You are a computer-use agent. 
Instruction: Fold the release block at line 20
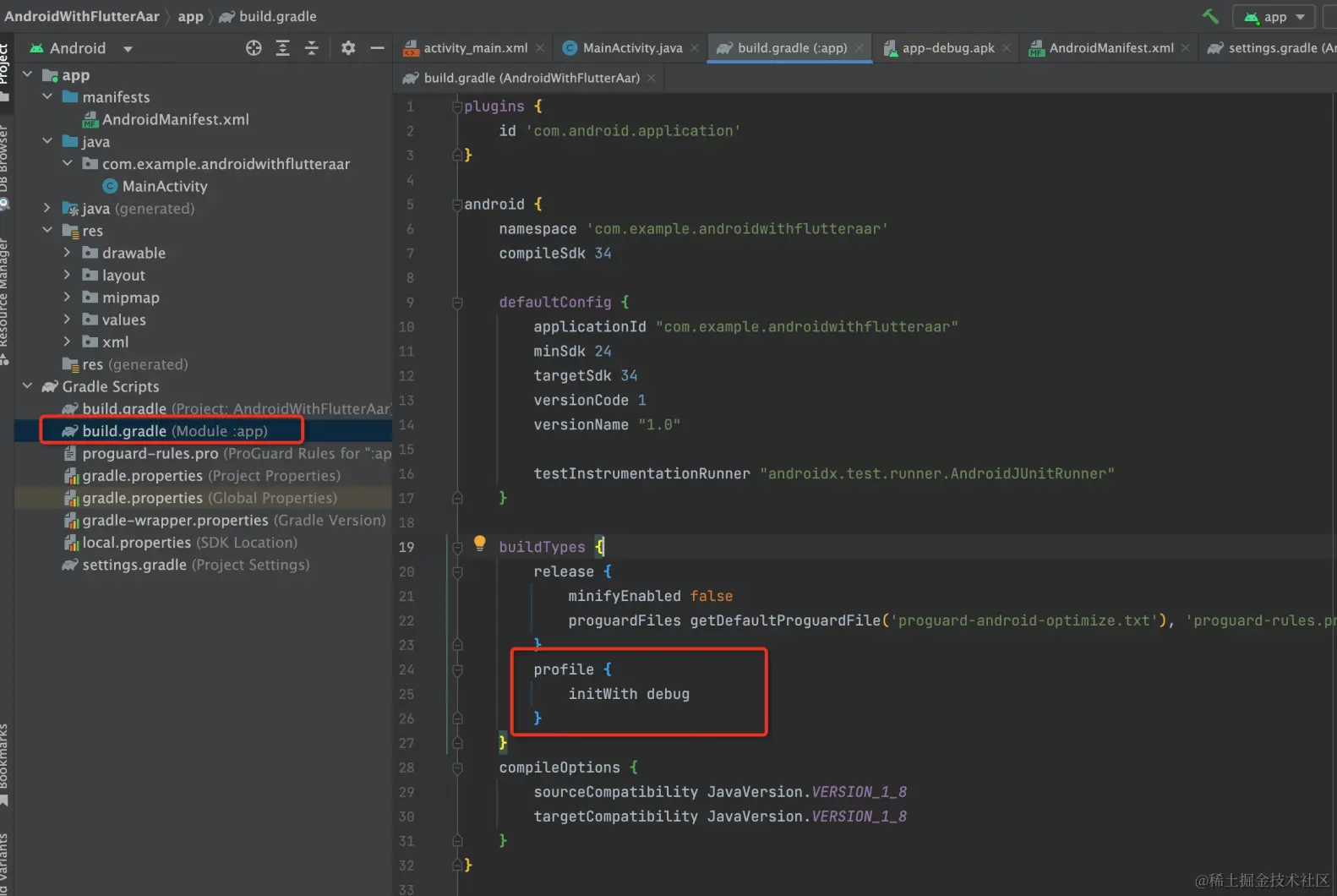tap(457, 572)
